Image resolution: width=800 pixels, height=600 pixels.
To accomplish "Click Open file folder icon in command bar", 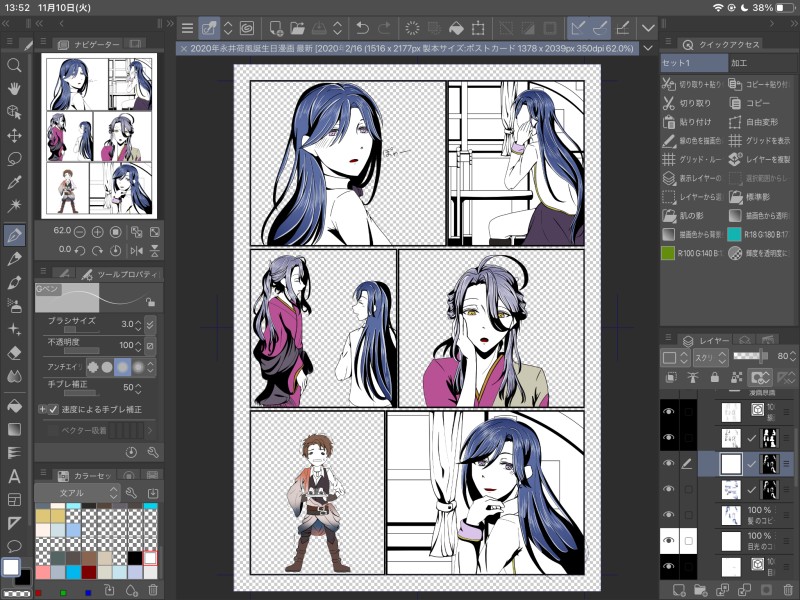I will 297,28.
